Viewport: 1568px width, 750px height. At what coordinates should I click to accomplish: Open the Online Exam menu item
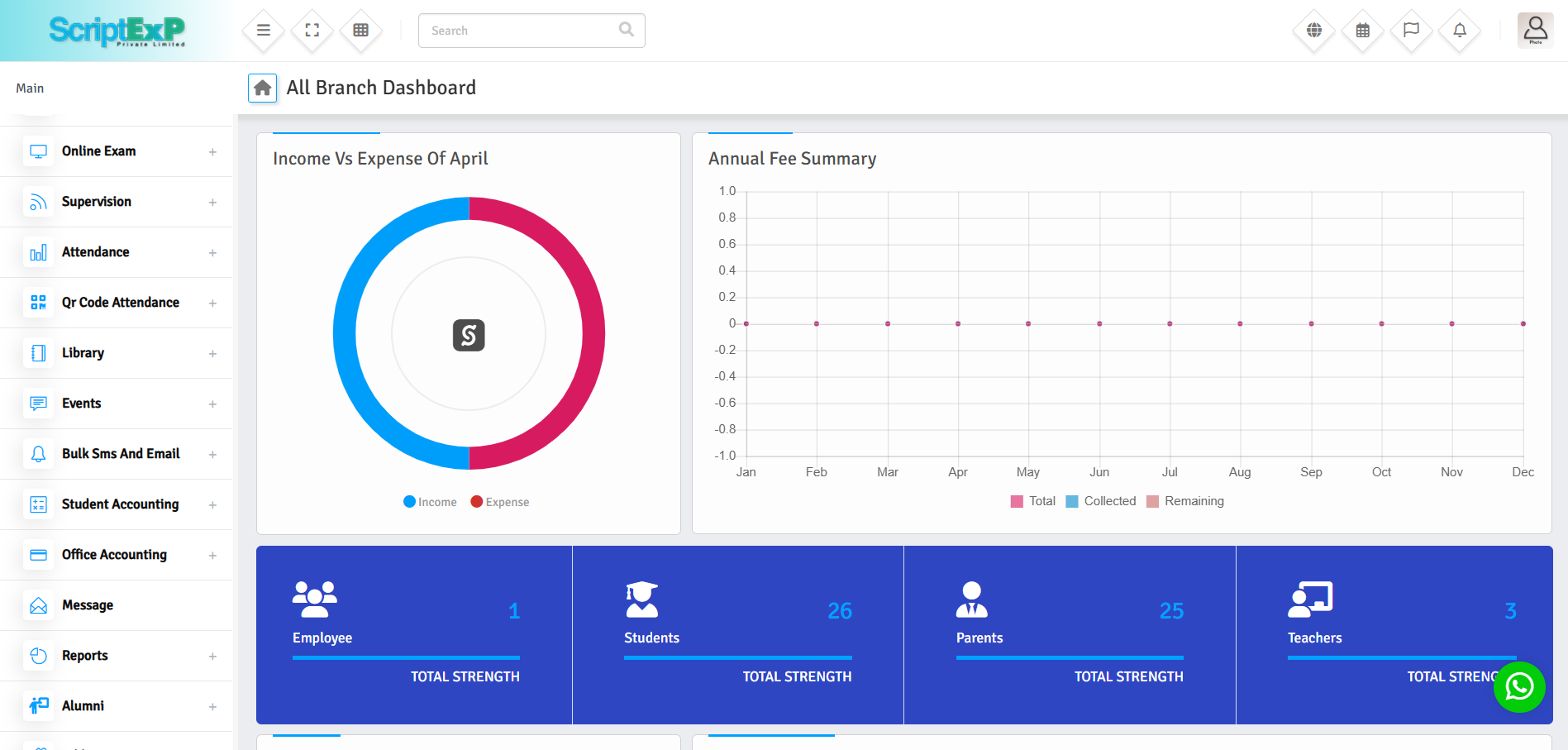tap(98, 150)
